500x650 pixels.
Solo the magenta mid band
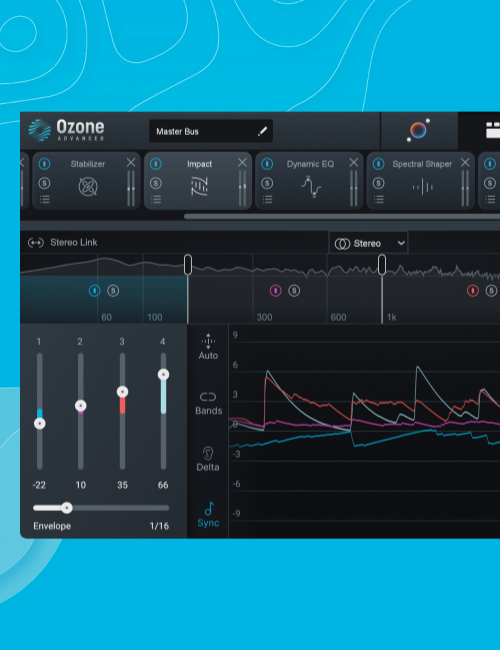294,291
